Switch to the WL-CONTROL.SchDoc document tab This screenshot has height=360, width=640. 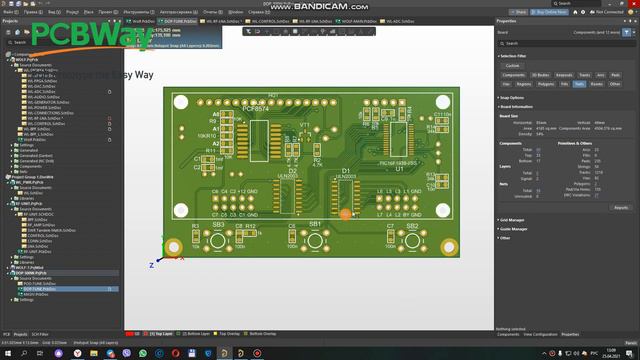point(267,21)
